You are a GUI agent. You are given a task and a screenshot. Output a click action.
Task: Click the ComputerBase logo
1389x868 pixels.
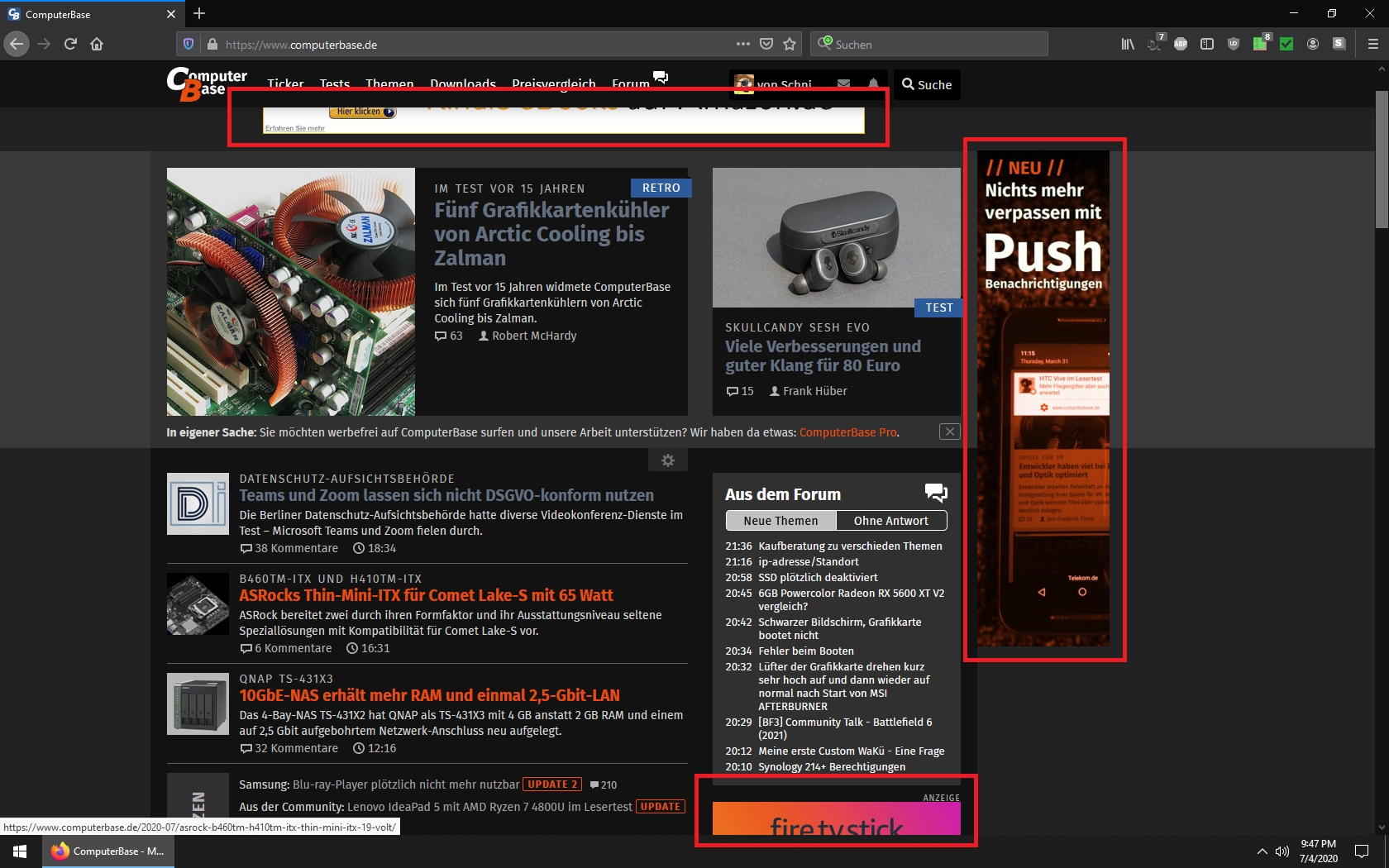click(207, 83)
